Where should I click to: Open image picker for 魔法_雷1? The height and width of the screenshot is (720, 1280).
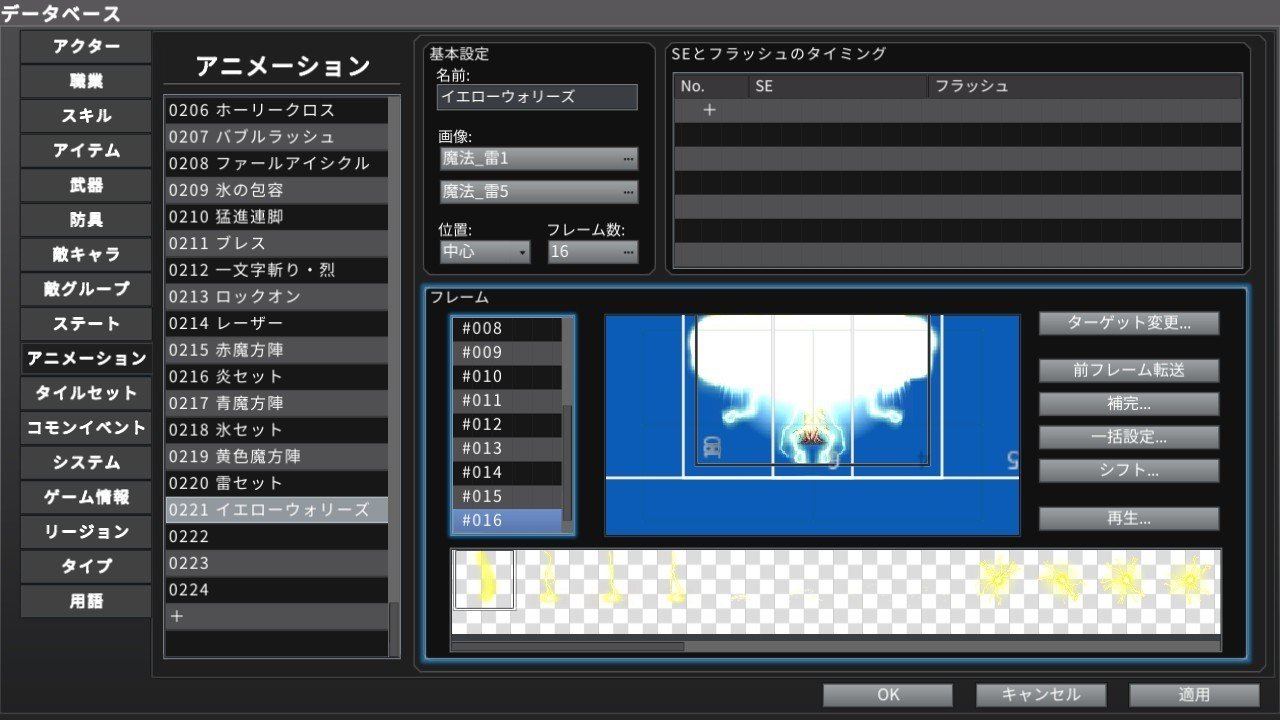(x=538, y=159)
